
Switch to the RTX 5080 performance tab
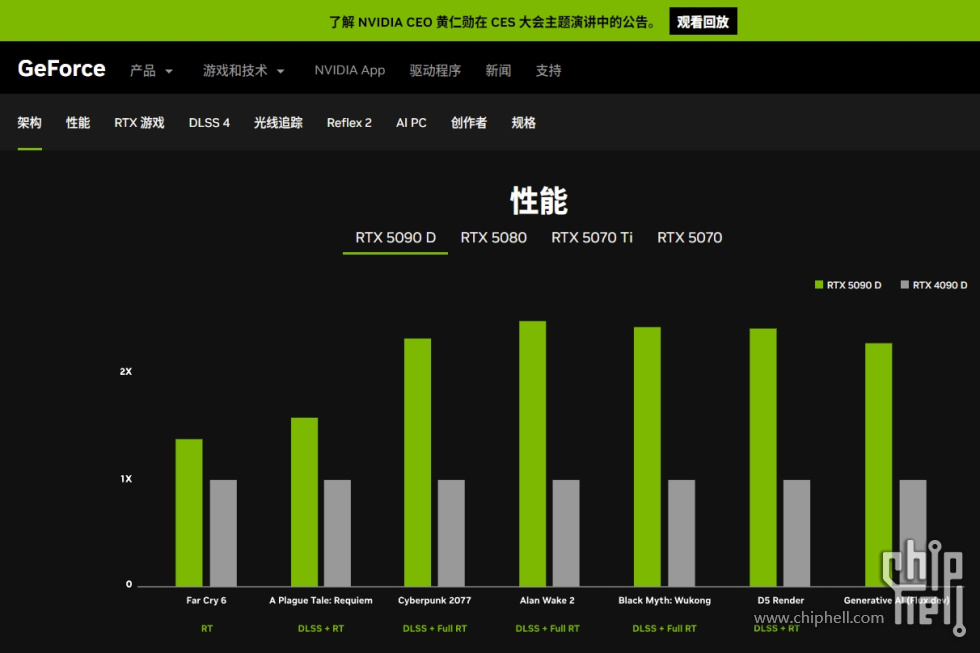[x=494, y=238]
